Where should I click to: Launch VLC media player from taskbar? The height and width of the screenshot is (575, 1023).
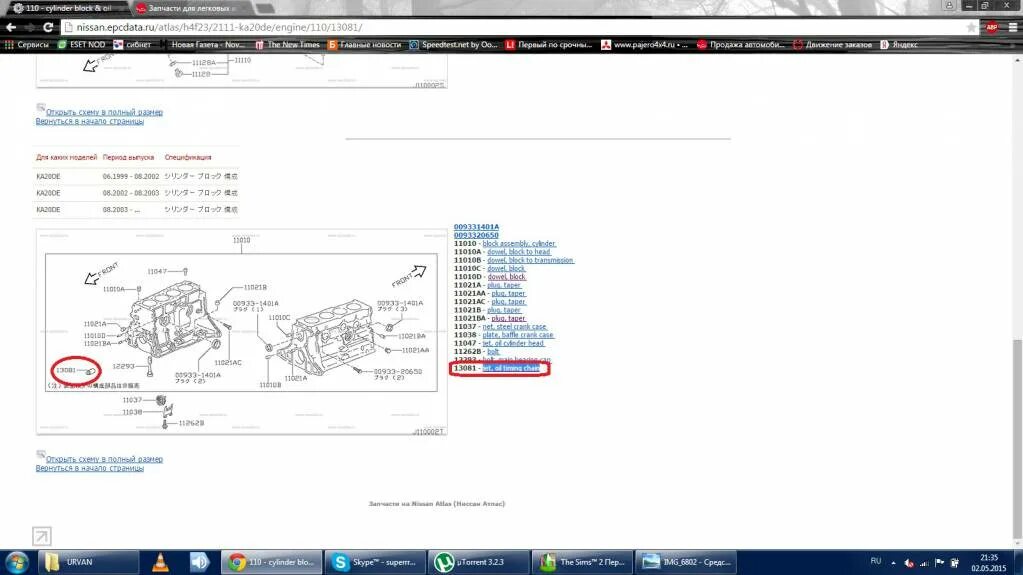160,562
